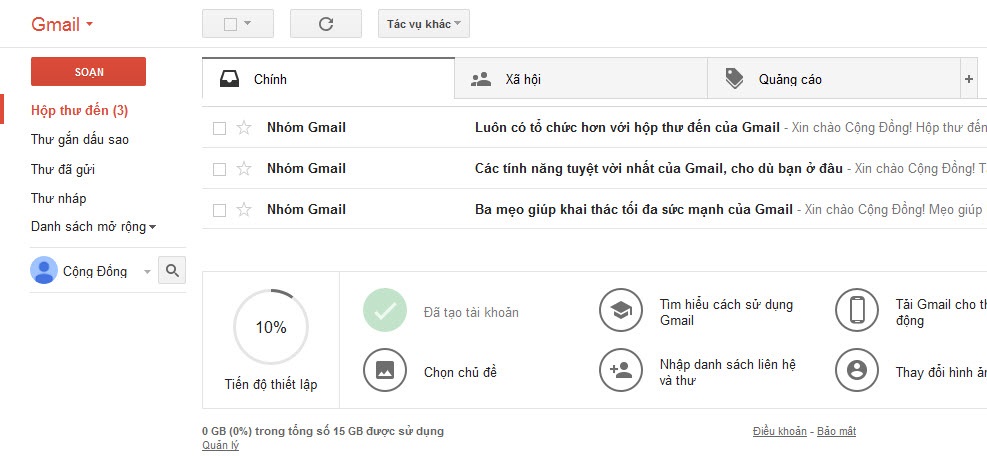Open email 'Các tính năng tuyệt vời nhất của Gmail'
Screen dimensions: 987x456
pos(658,169)
